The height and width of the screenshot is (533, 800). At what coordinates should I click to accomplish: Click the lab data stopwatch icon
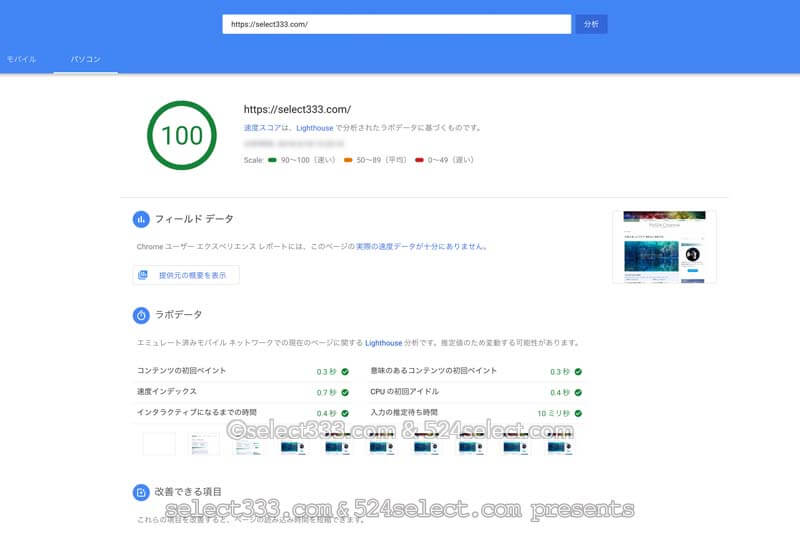click(x=141, y=315)
